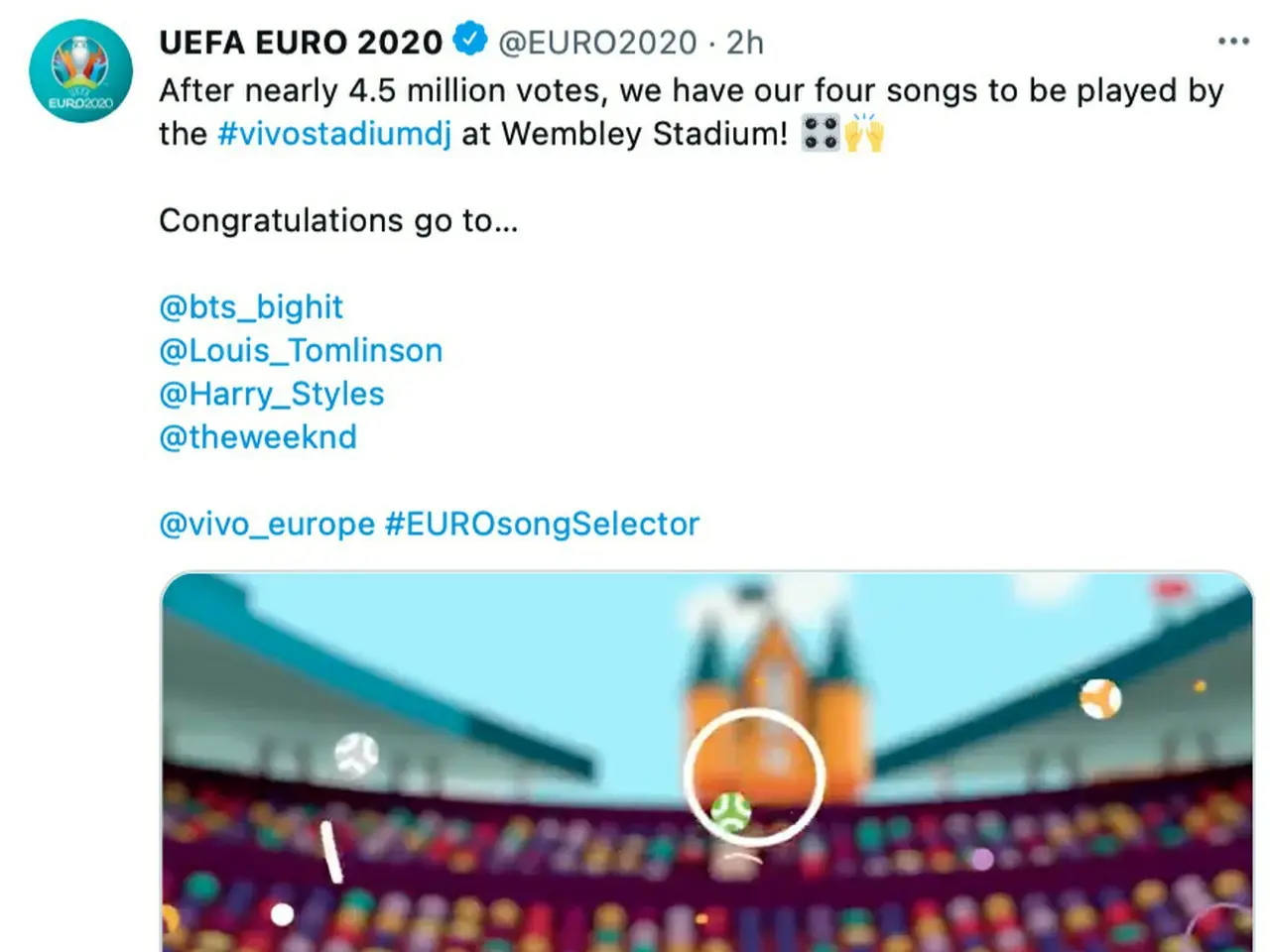Go to the @Harry_Styles mention
Image resolution: width=1270 pixels, height=952 pixels.
(271, 394)
